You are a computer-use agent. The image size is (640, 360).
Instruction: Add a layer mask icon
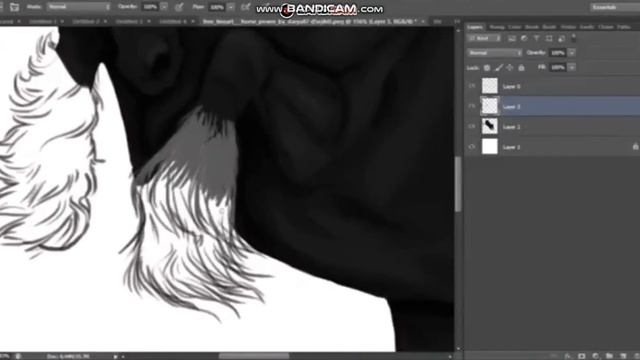click(x=582, y=356)
